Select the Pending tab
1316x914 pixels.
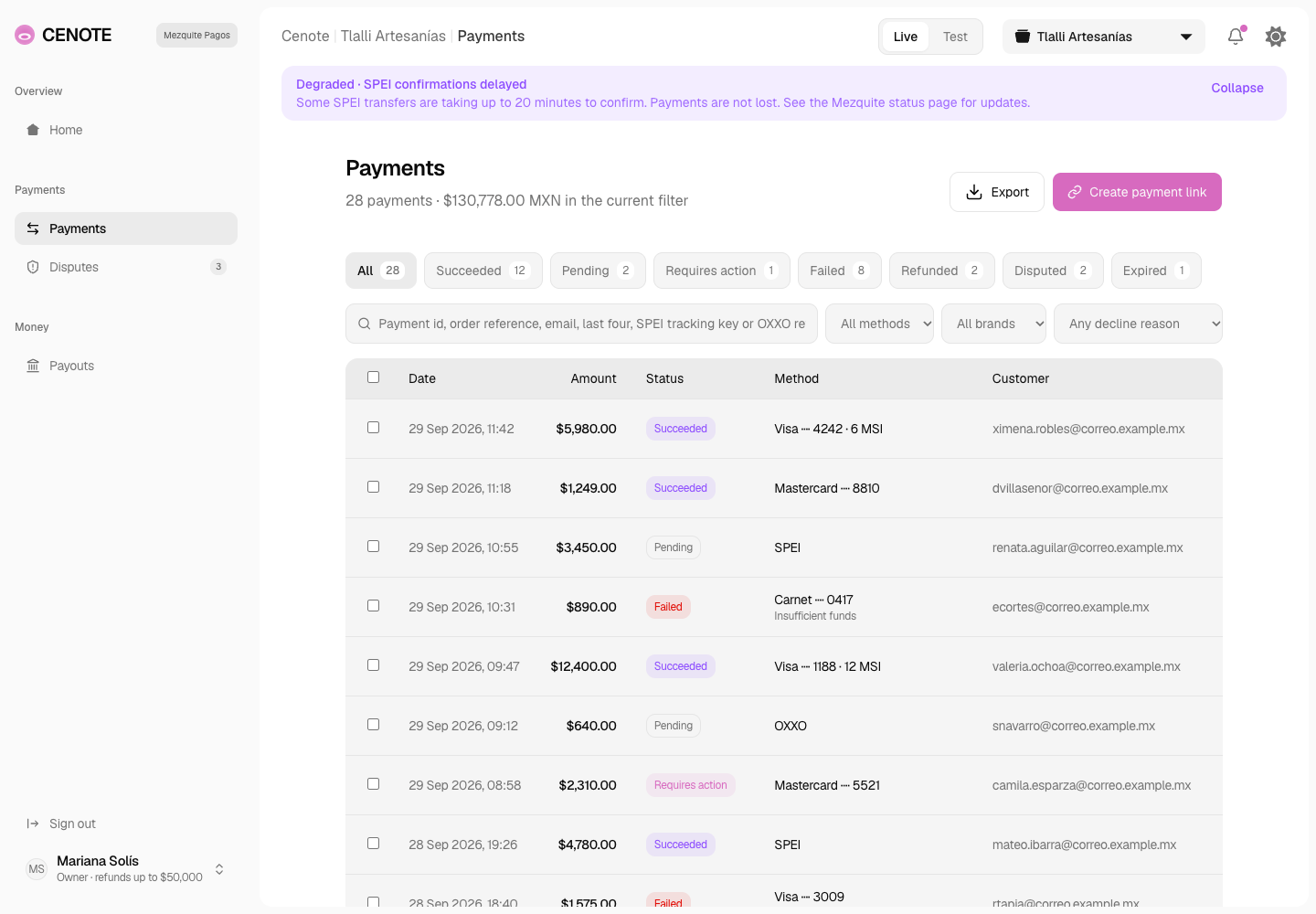(x=598, y=271)
